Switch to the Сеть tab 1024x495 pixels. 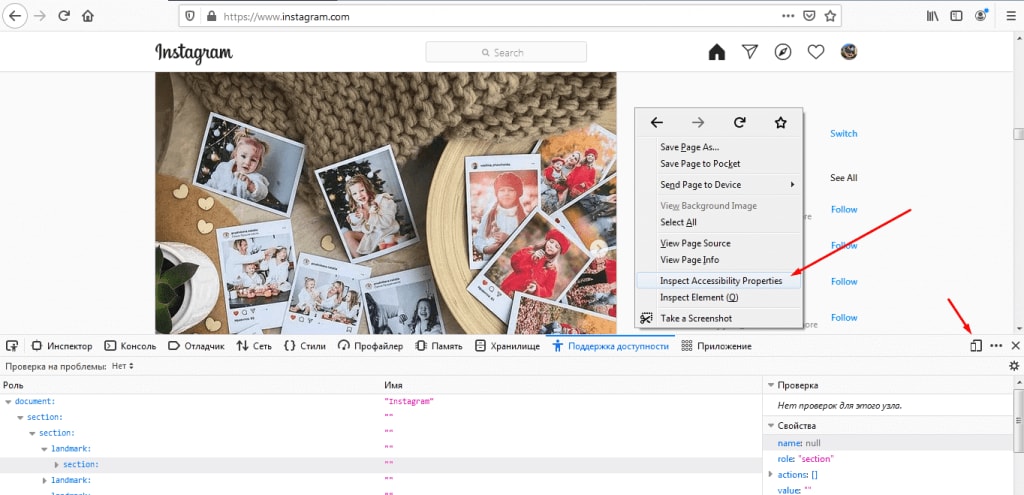pos(256,346)
